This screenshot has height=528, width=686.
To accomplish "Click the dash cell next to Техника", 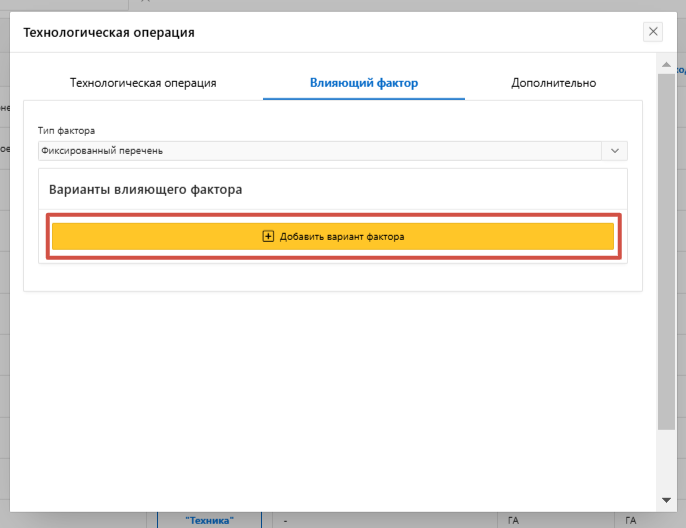I will [286, 520].
